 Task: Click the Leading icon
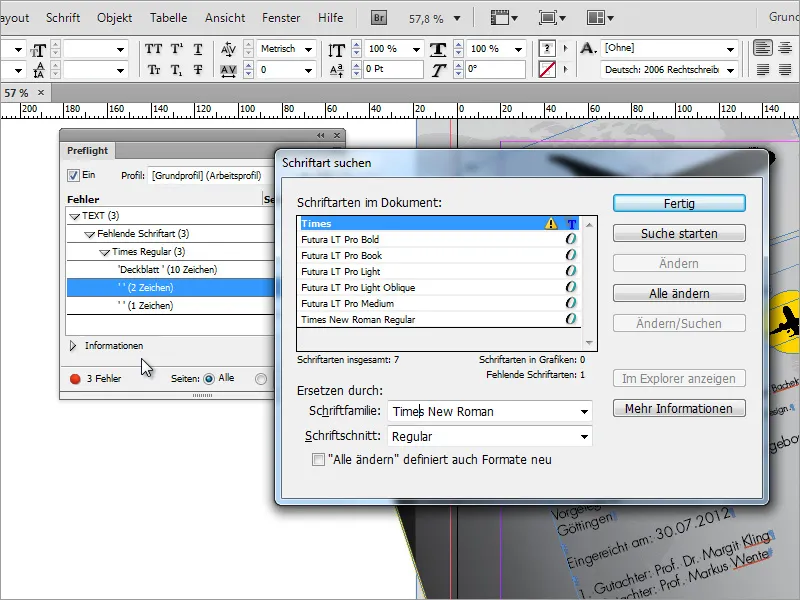pyautogui.click(x=39, y=70)
